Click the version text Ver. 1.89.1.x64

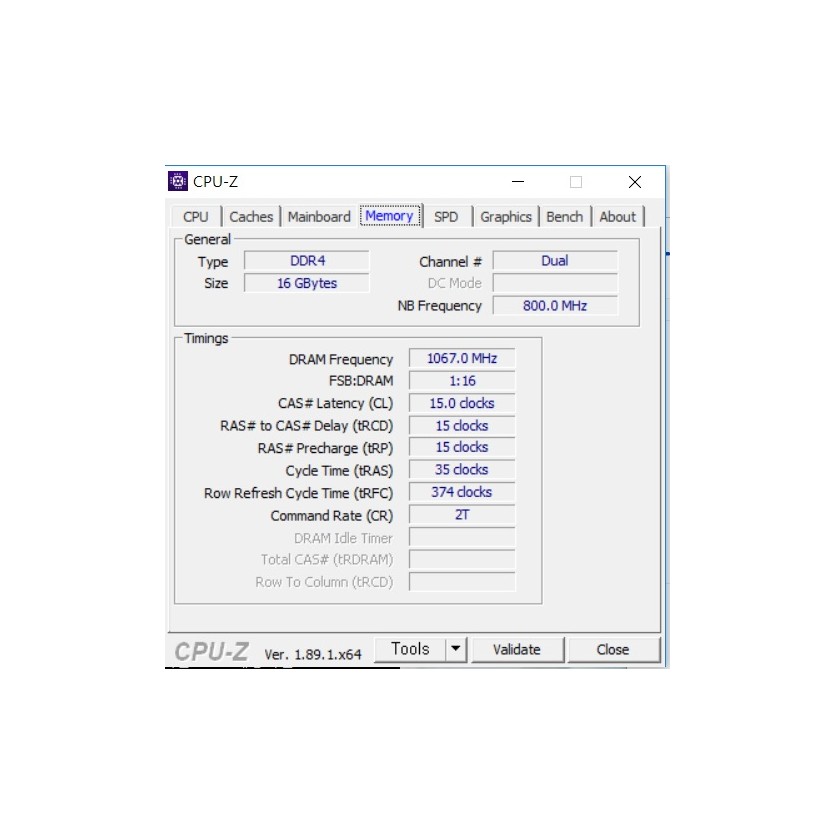[x=313, y=654]
